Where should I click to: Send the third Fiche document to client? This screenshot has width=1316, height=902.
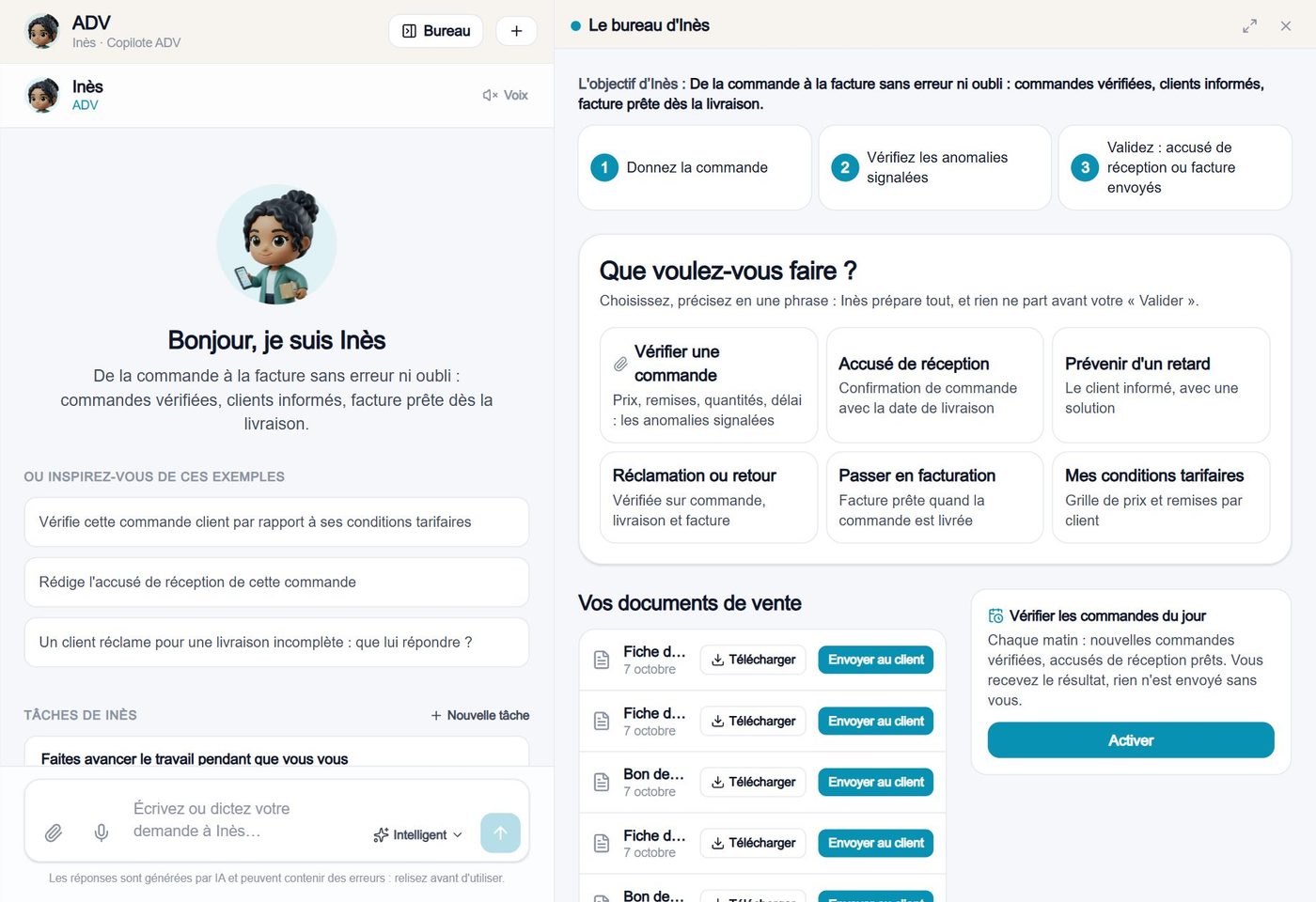point(875,843)
